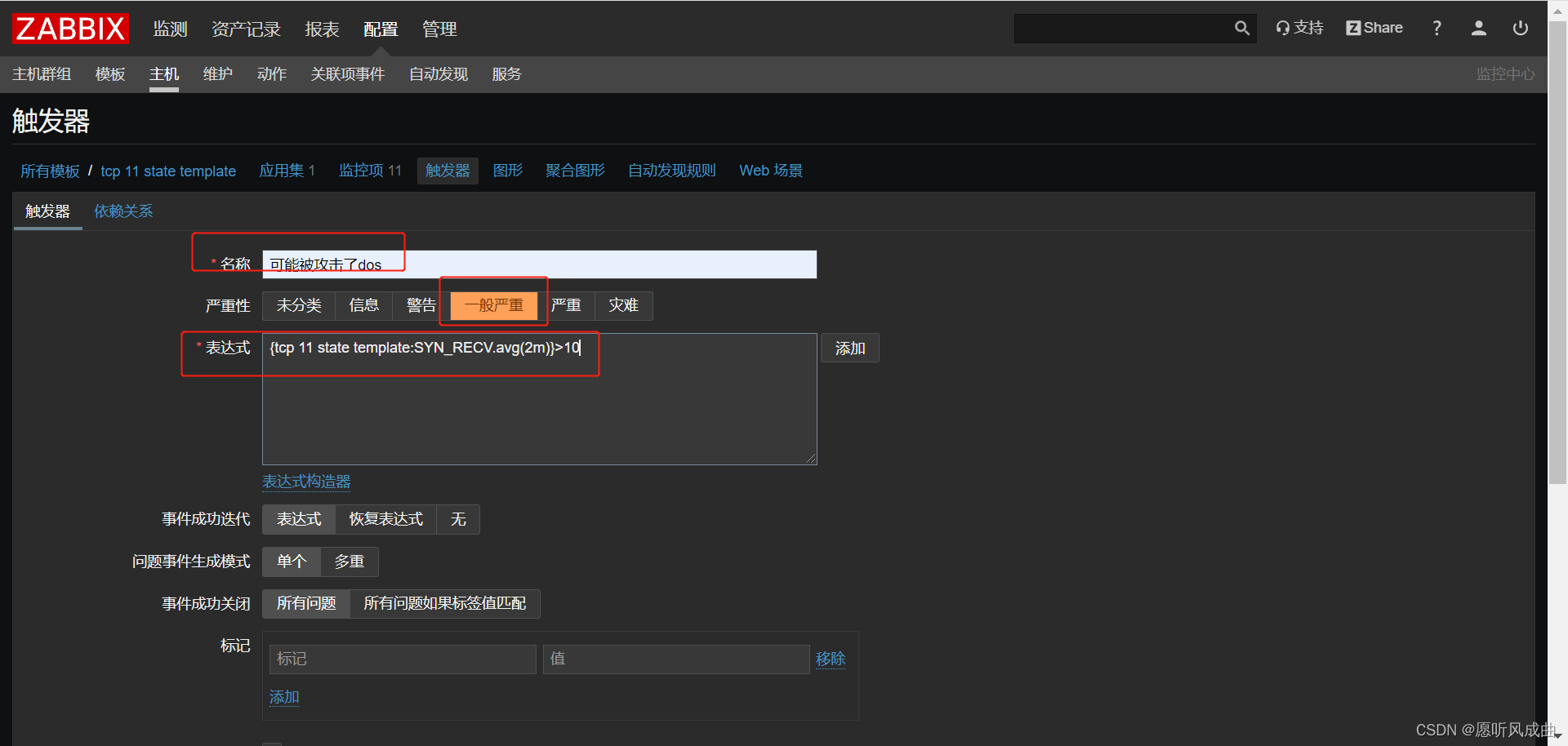The width and height of the screenshot is (1568, 746).
Task: Set severity to 严重
Action: [x=566, y=305]
